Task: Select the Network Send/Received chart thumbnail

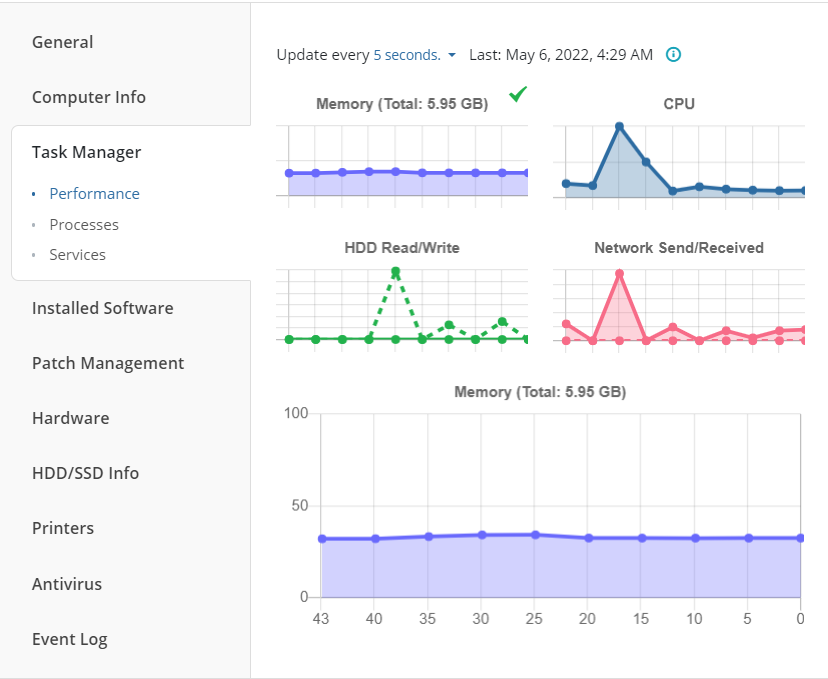Action: (x=679, y=296)
